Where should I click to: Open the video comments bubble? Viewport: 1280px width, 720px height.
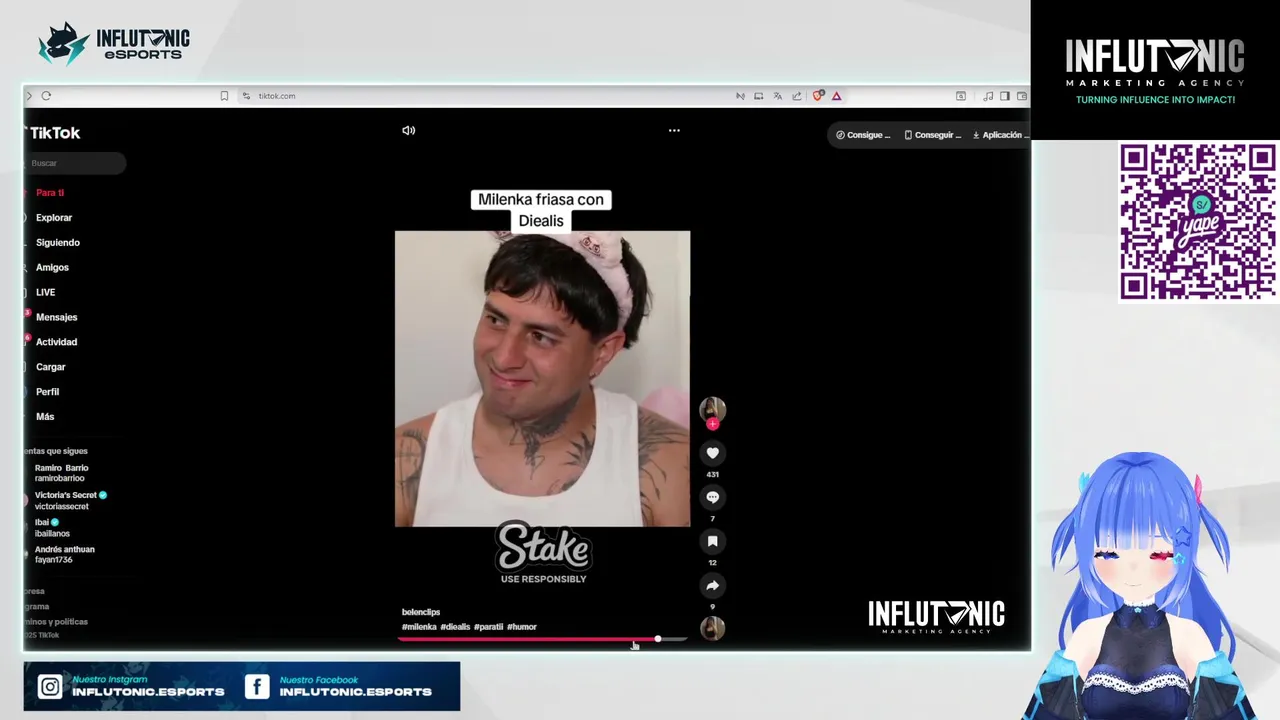pos(712,497)
